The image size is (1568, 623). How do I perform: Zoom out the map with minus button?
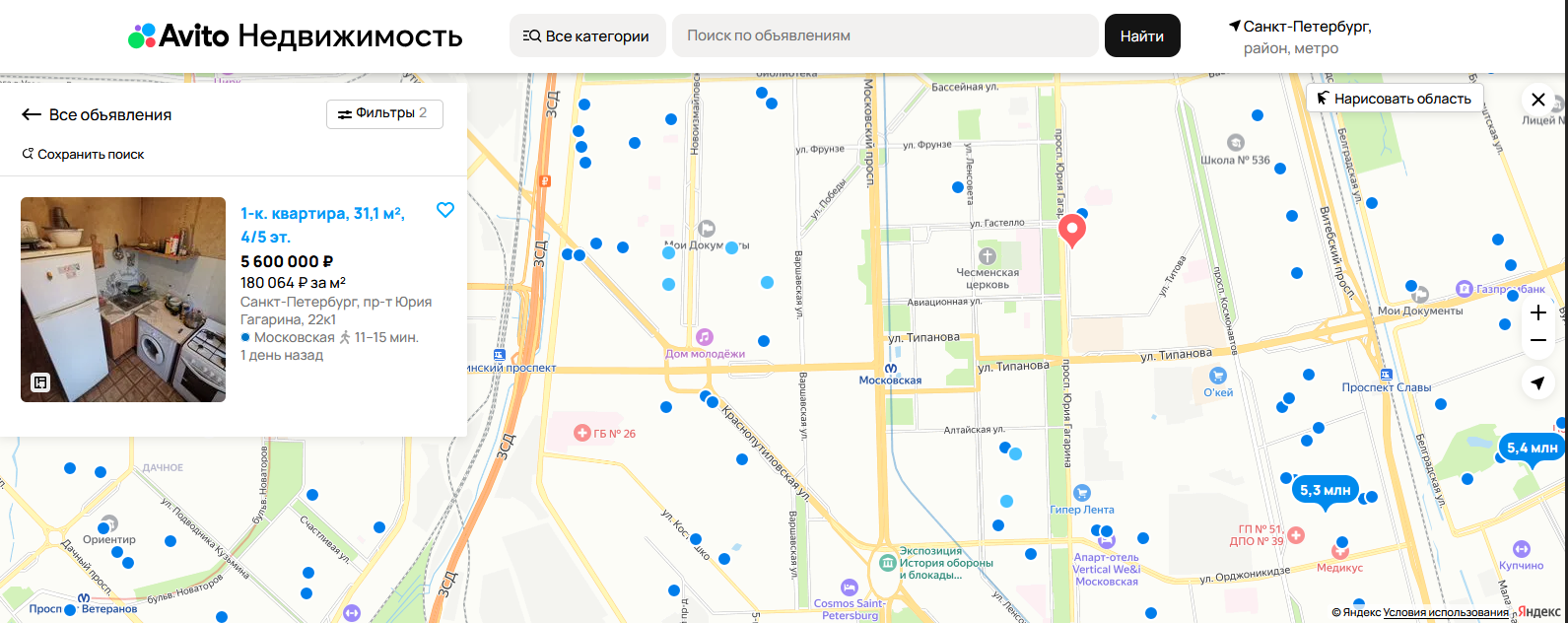[1538, 340]
